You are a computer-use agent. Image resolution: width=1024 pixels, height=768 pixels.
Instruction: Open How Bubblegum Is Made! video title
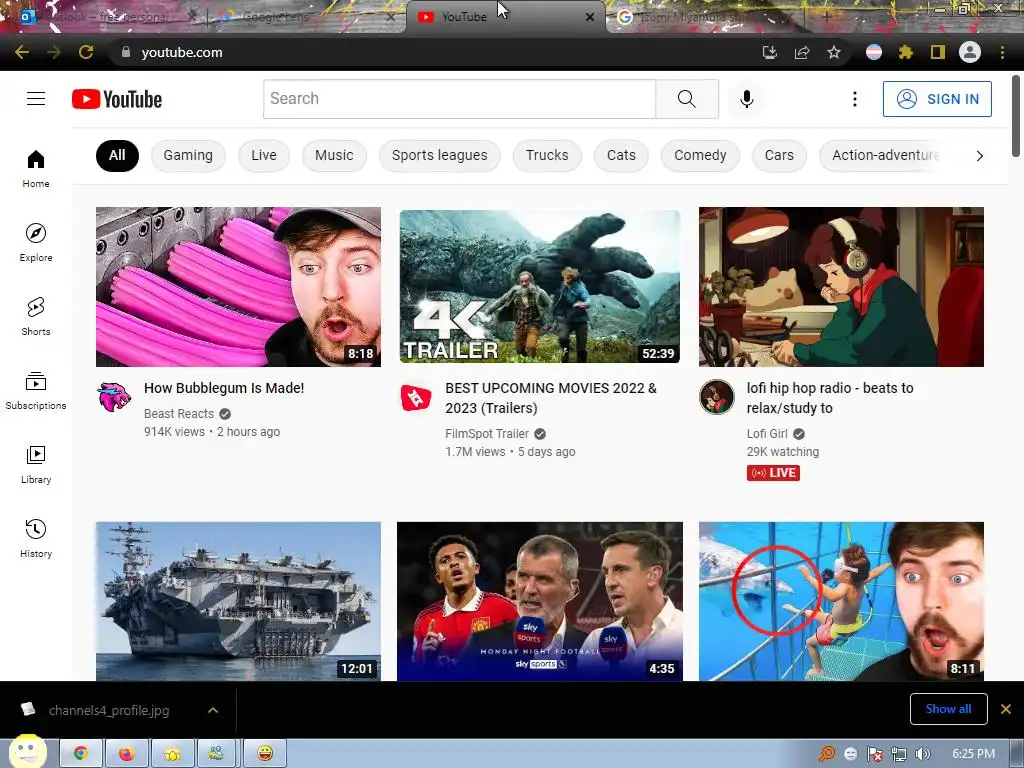[224, 388]
